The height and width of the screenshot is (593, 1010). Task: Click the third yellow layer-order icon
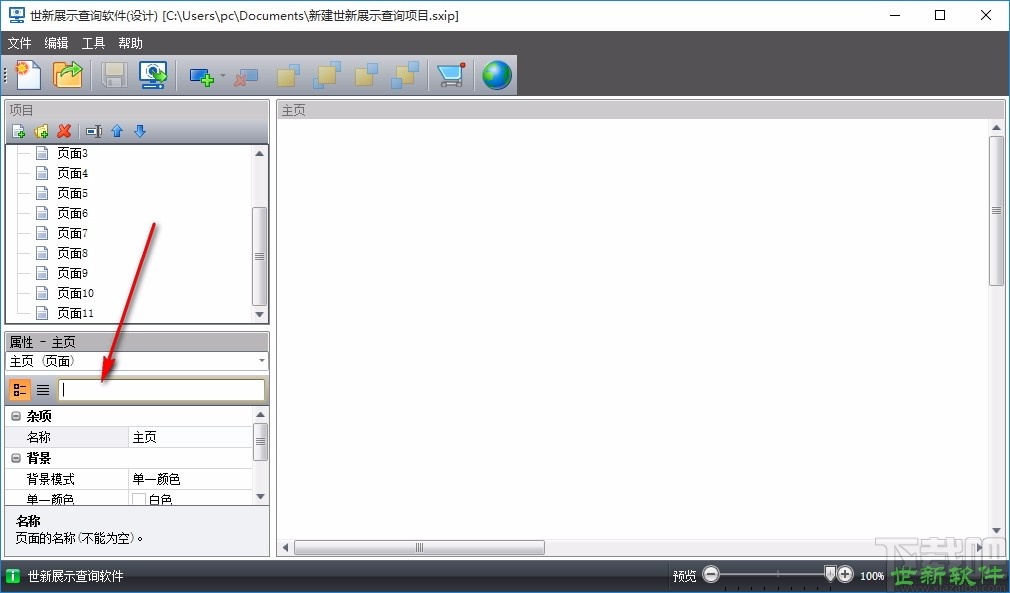(366, 75)
